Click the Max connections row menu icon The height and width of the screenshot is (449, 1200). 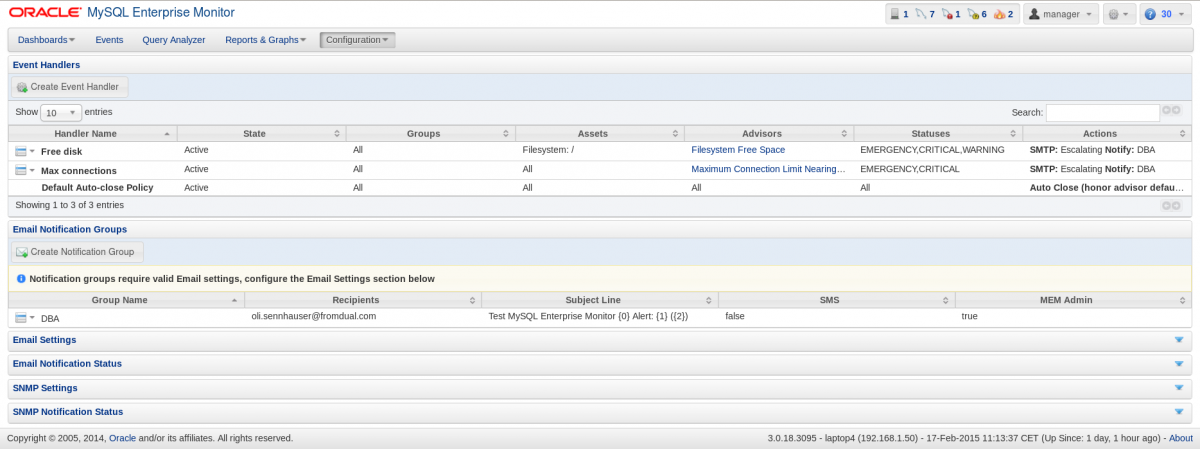coord(21,170)
